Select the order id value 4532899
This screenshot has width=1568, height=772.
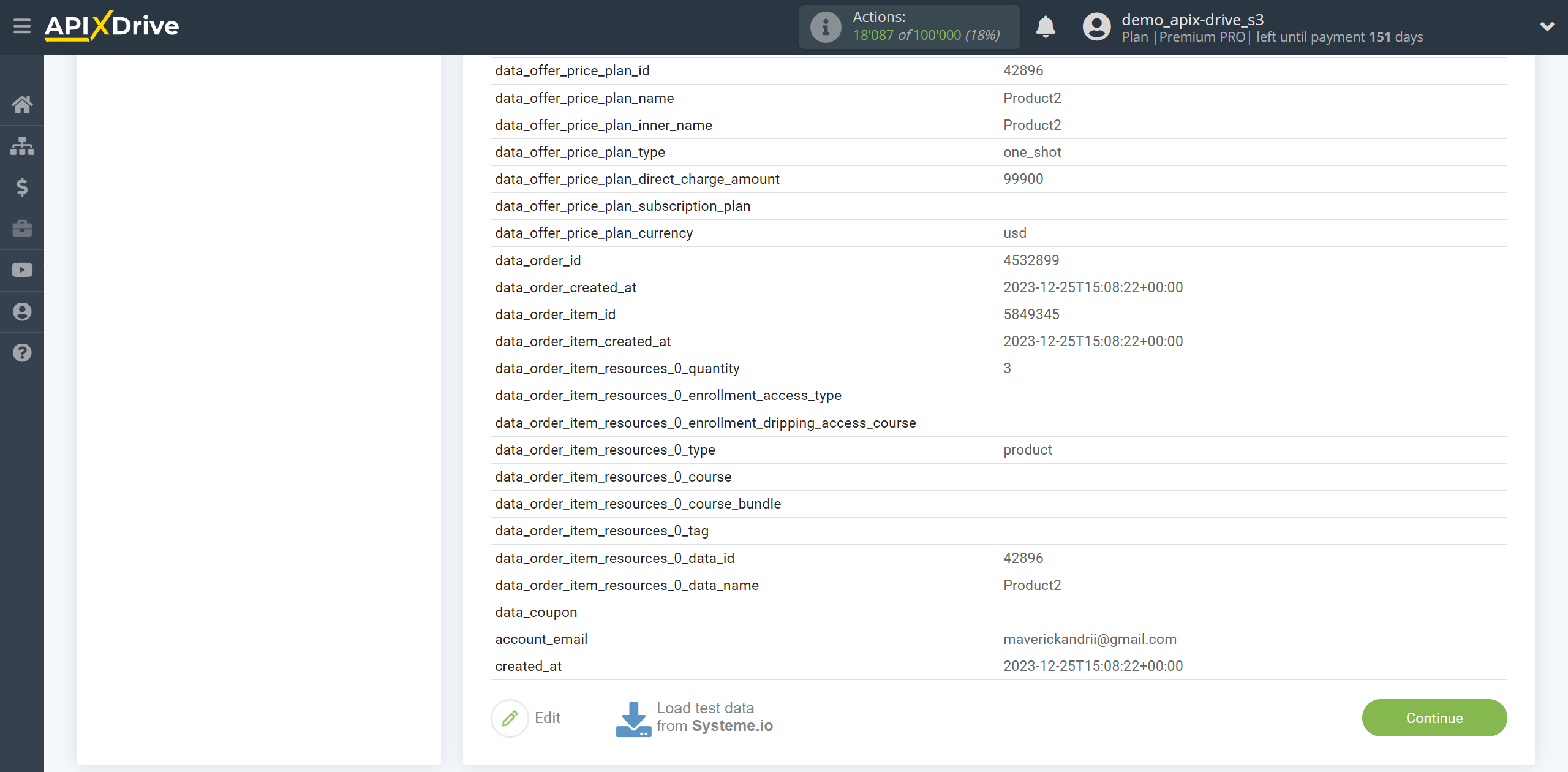click(x=1031, y=260)
